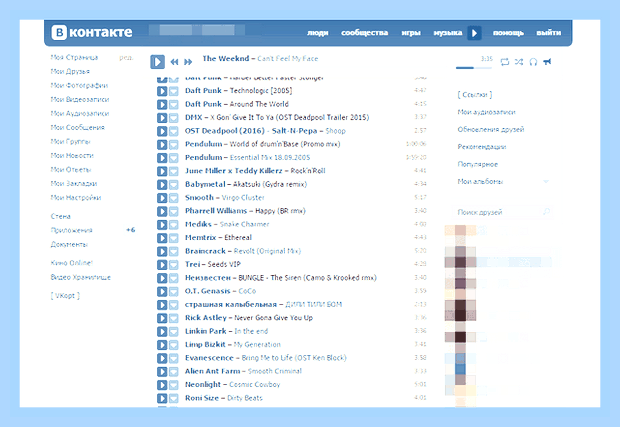This screenshot has height=427, width=620.
Task: Play Memtrix – Ethereal
Action: (162, 238)
